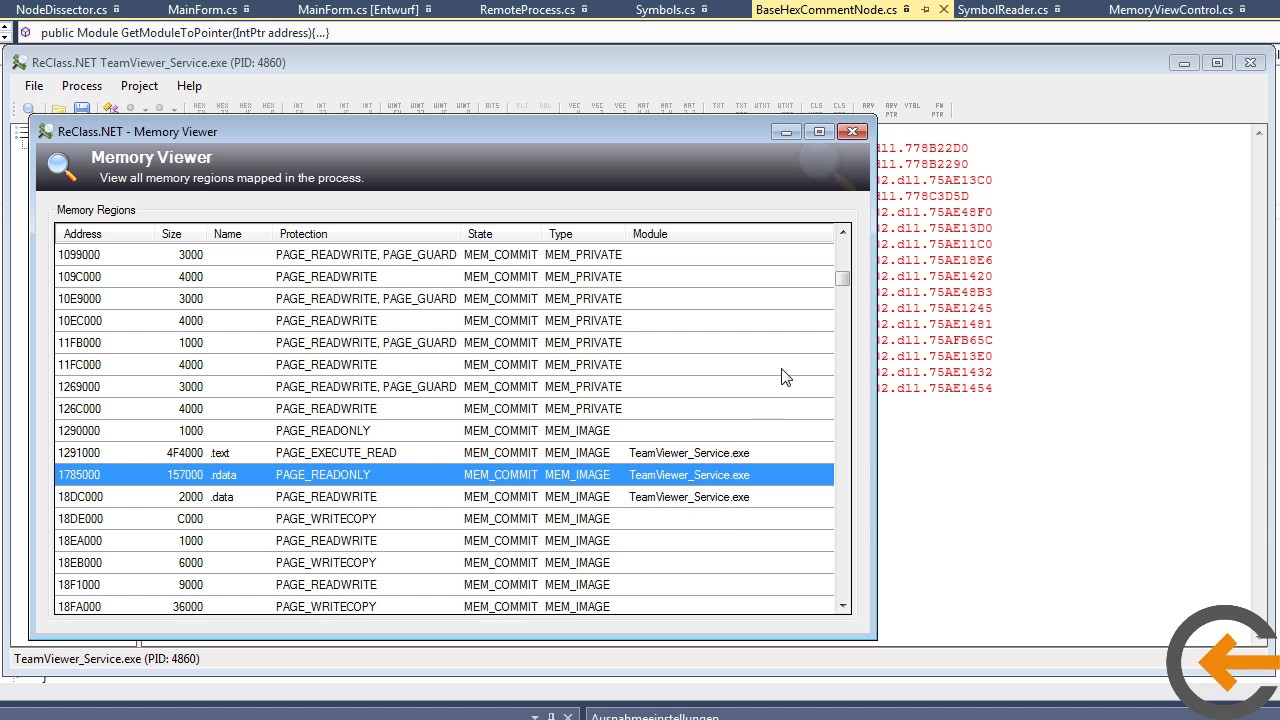
Task: Select the memory region row 10E9000
Action: tap(444, 299)
